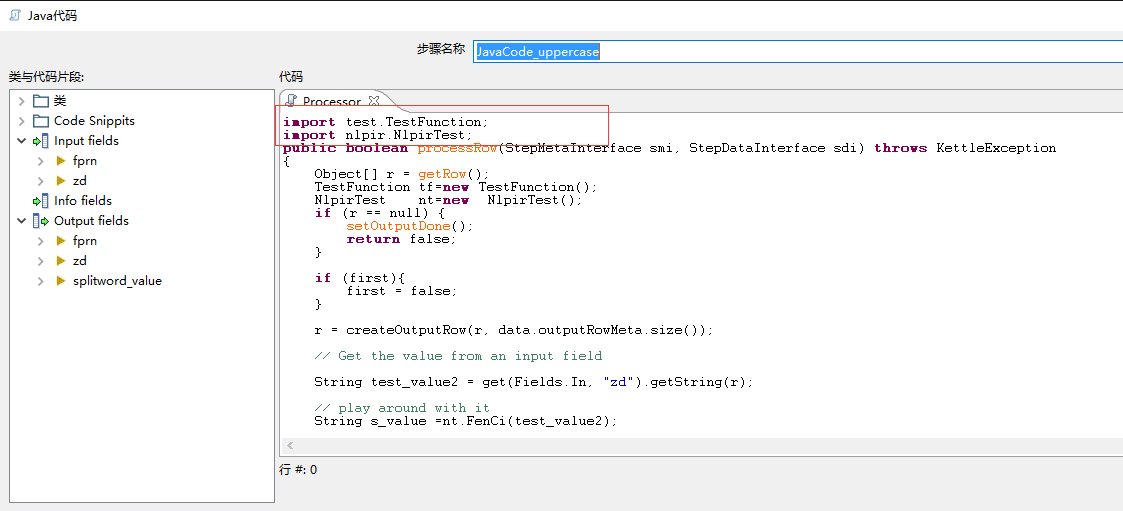The width and height of the screenshot is (1123, 511).
Task: Click the createOutputRow line
Action: pyautogui.click(x=514, y=330)
